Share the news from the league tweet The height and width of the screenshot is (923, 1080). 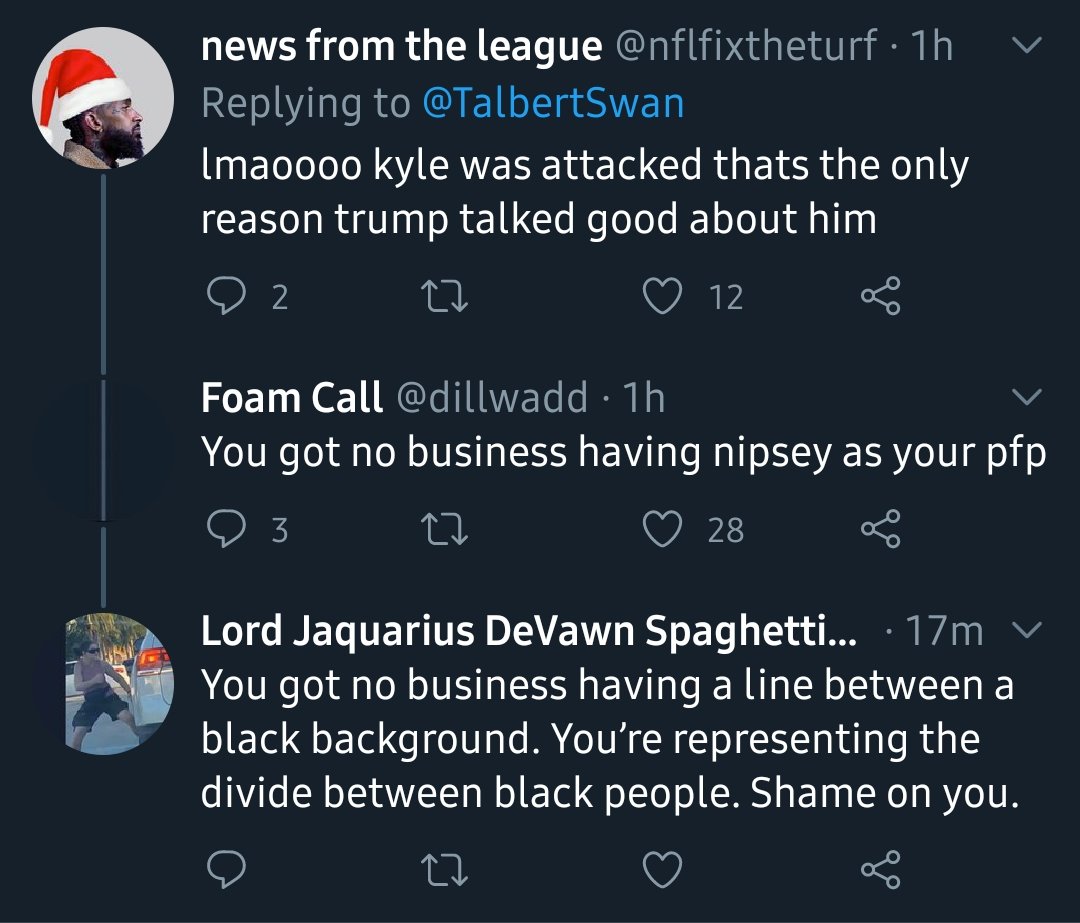coord(881,295)
